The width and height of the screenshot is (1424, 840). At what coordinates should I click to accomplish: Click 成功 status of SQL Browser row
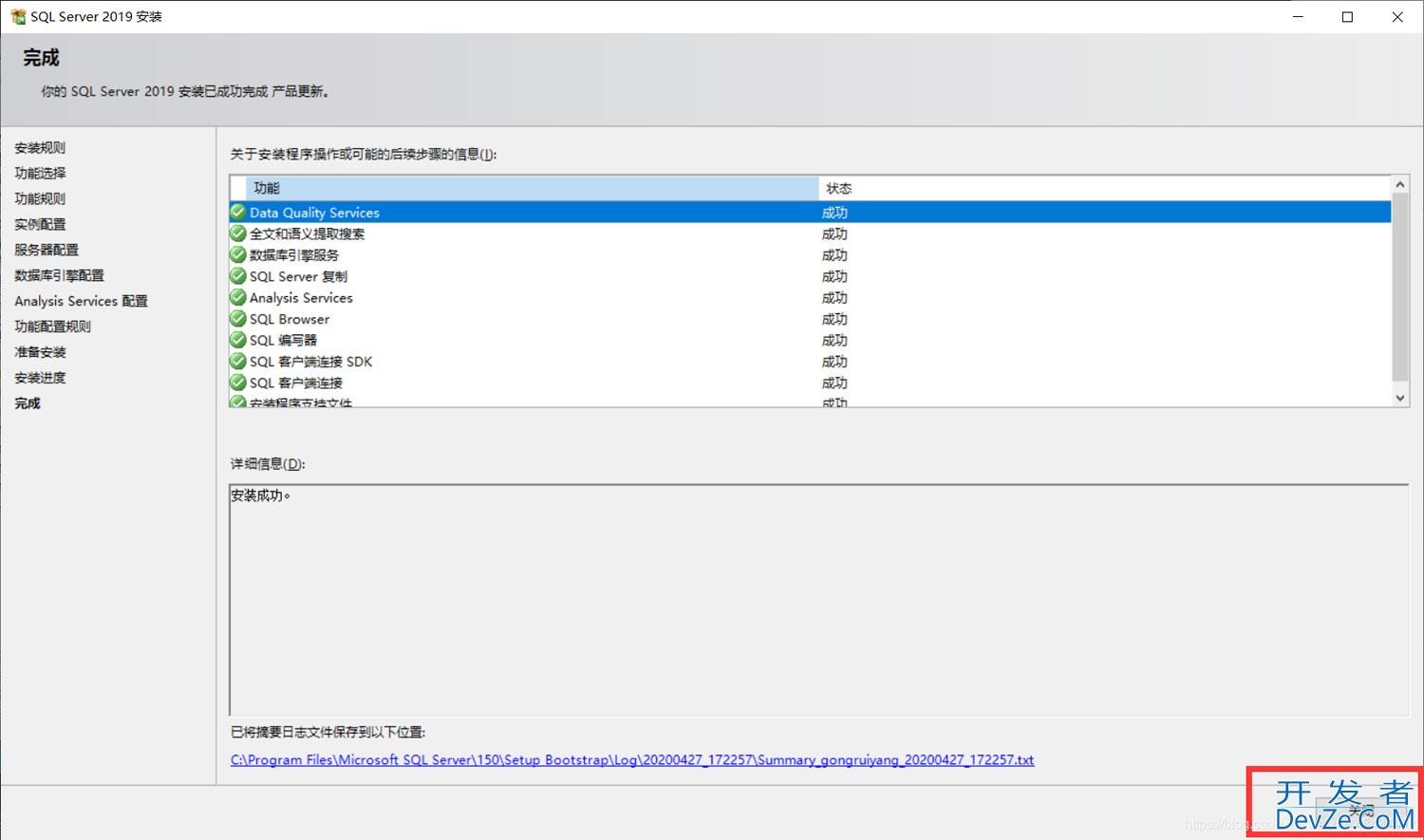834,319
